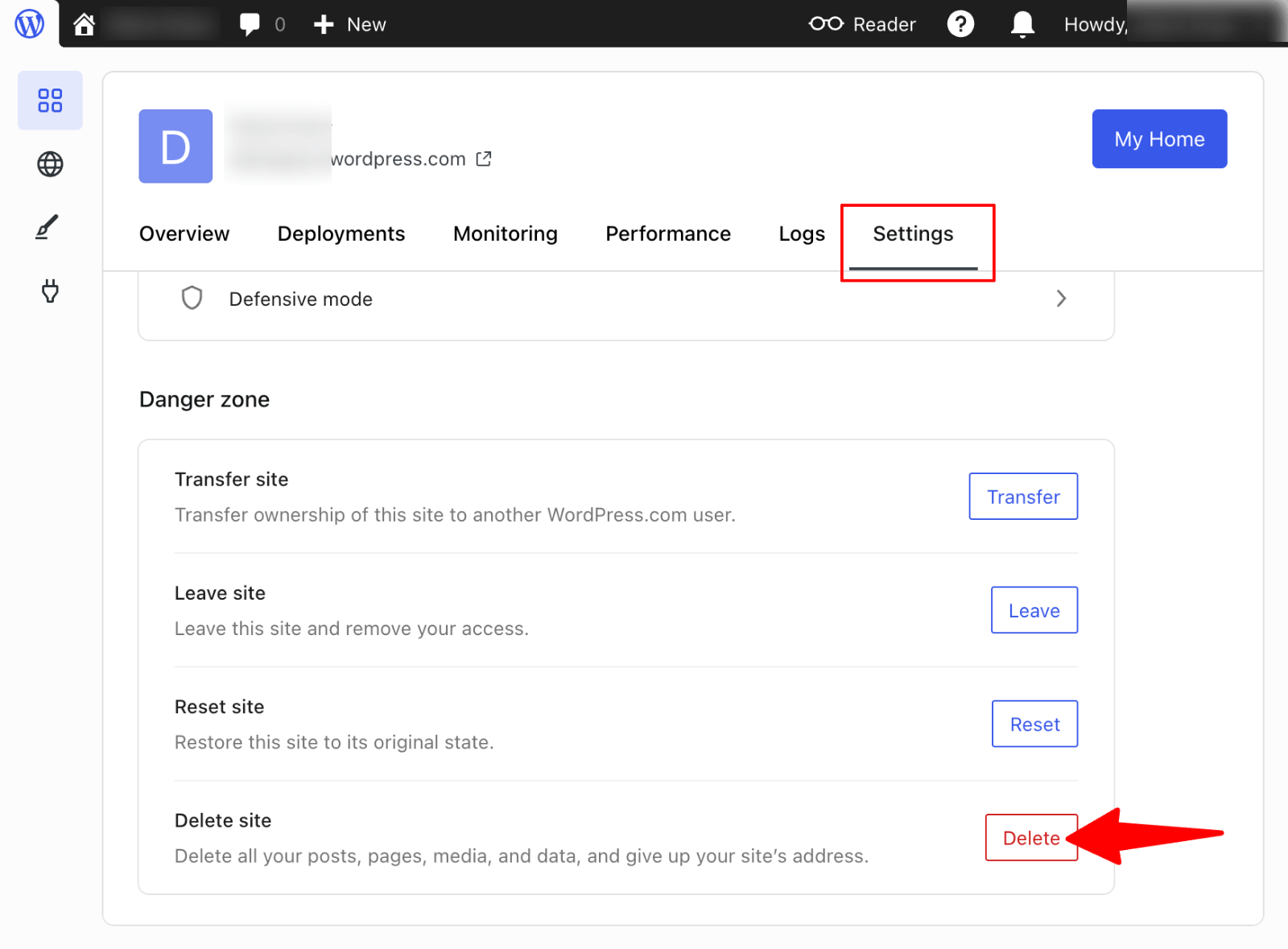Screen dimensions: 1288x949
Task: Select the Logs tab
Action: tap(801, 233)
